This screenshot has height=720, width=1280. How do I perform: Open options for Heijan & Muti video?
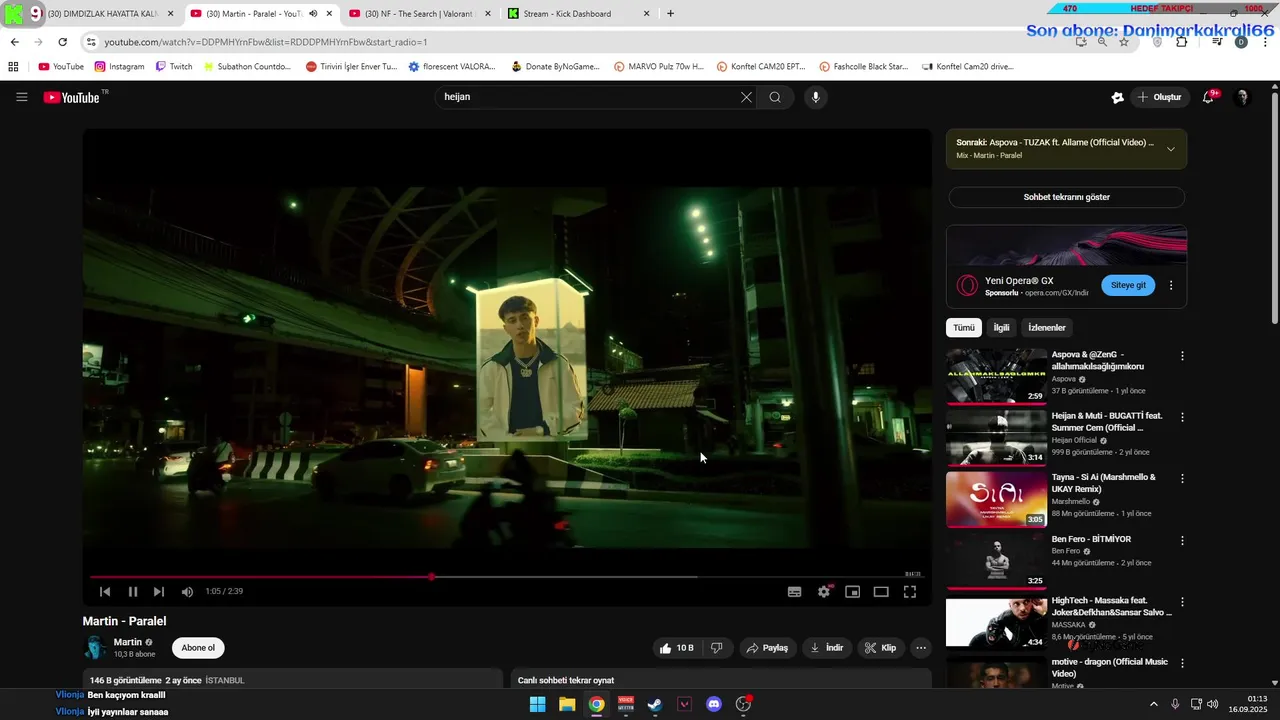(1182, 417)
